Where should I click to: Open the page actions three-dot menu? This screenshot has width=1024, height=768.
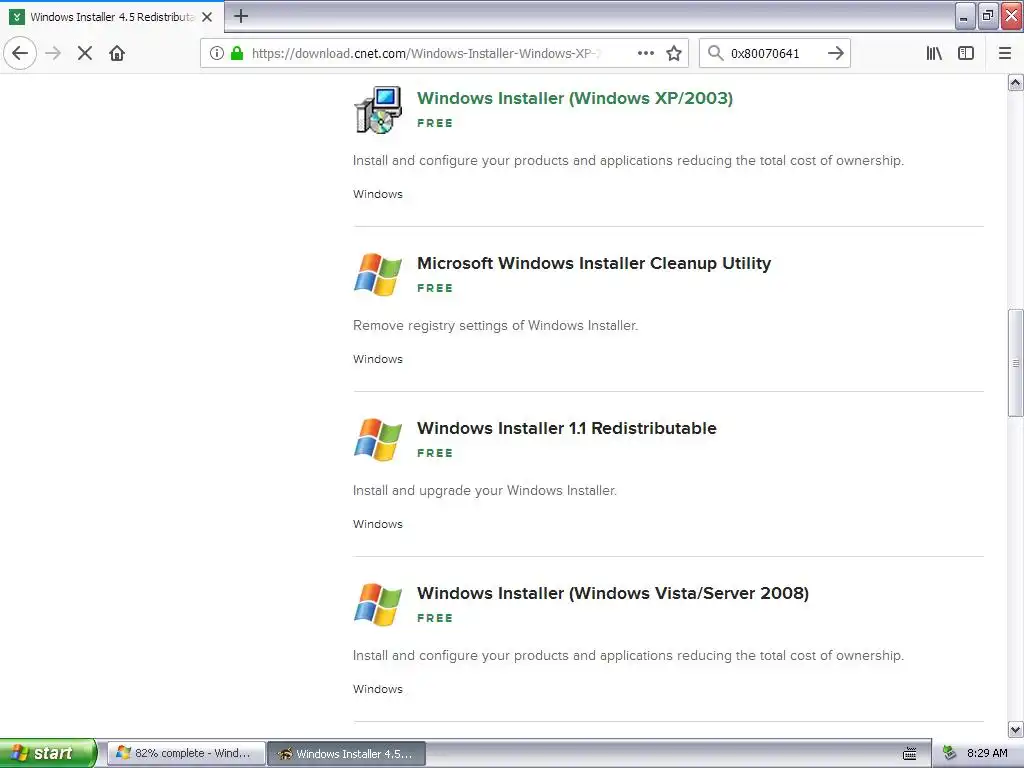[x=645, y=53]
